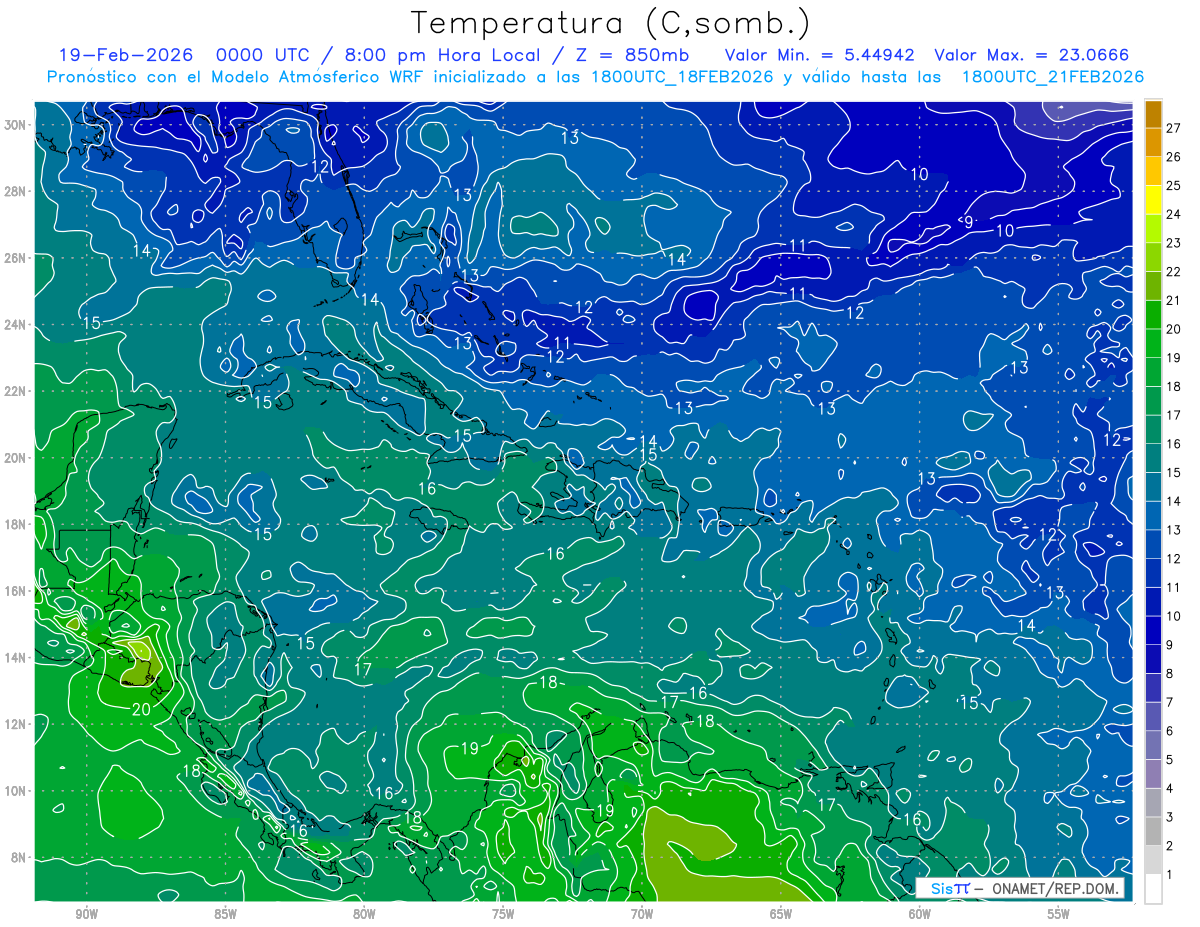Click the 75W longitude axis label
The height and width of the screenshot is (927, 1200).
(503, 915)
